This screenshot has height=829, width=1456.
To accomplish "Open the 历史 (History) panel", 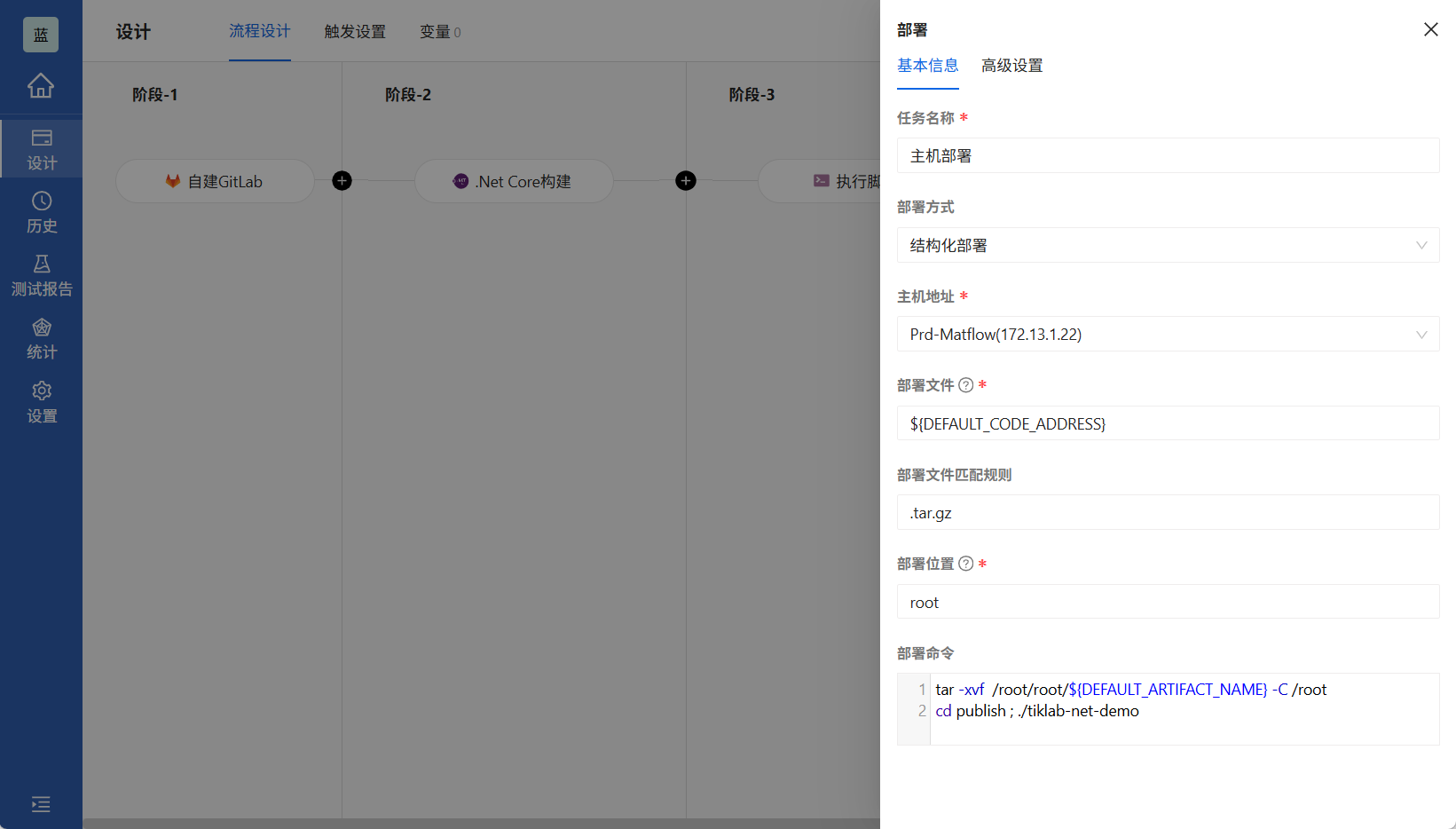I will [41, 211].
